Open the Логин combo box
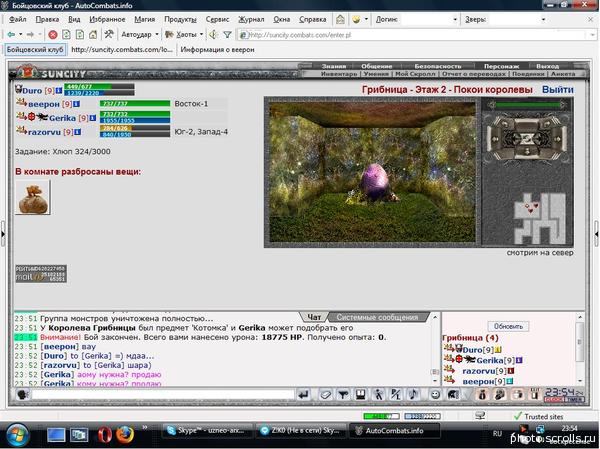Screen dimensions: 600x449 point(430,19)
